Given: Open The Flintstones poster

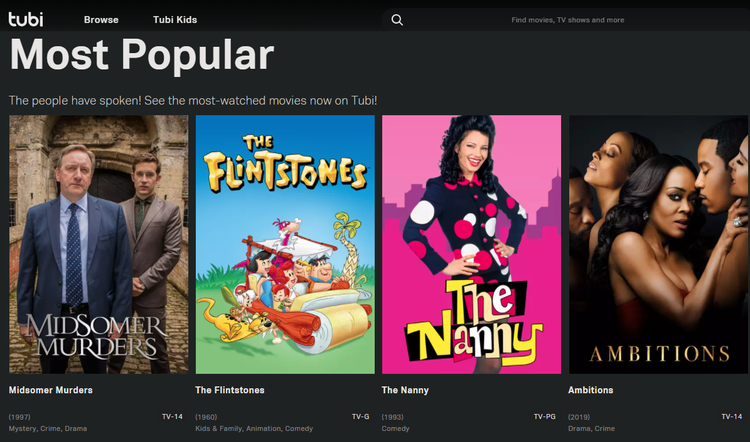Looking at the screenshot, I should point(285,244).
